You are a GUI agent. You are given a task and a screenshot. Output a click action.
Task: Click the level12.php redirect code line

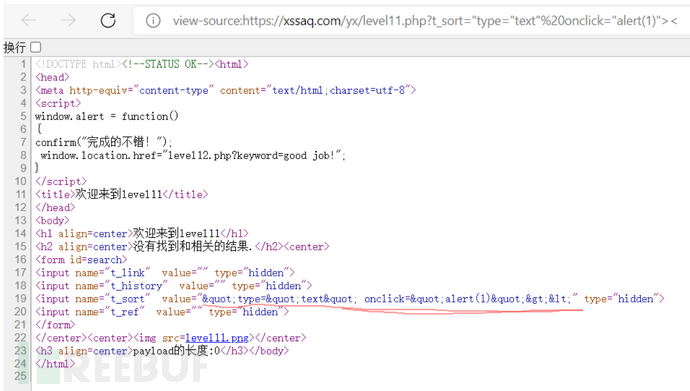[193, 155]
